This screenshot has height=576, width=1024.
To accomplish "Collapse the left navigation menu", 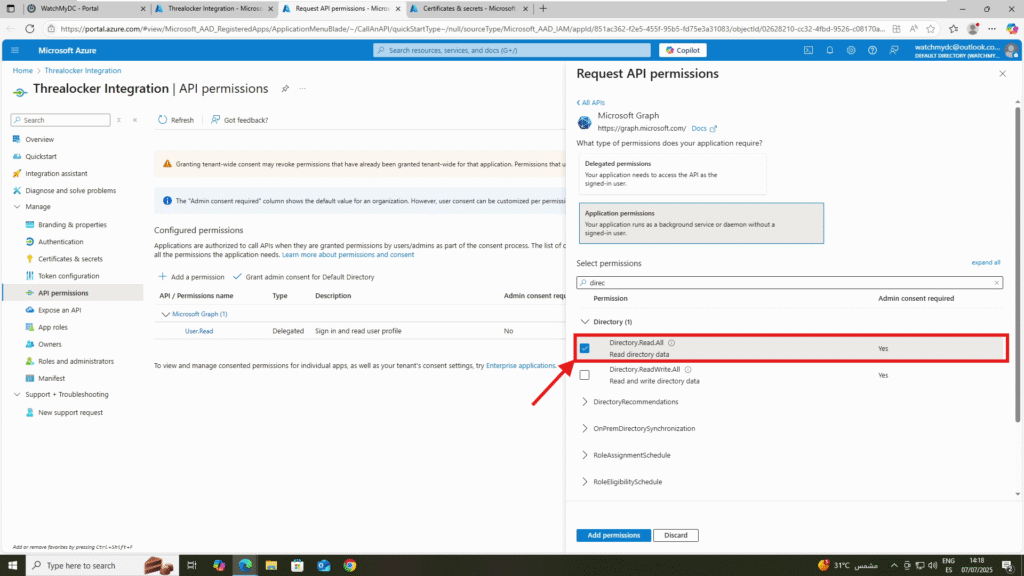I will [135, 120].
